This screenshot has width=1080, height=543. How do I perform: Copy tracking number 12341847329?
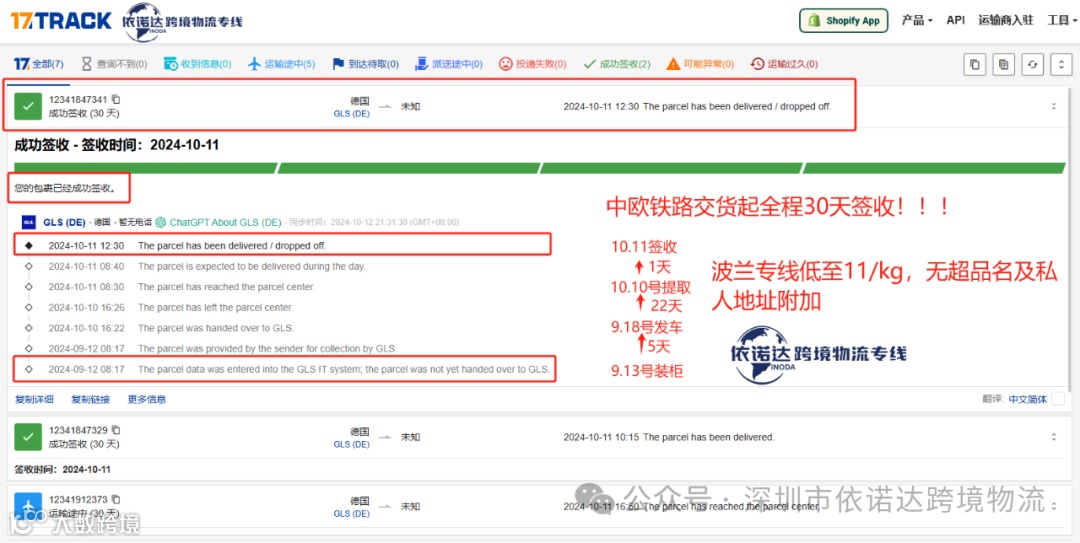pos(116,430)
